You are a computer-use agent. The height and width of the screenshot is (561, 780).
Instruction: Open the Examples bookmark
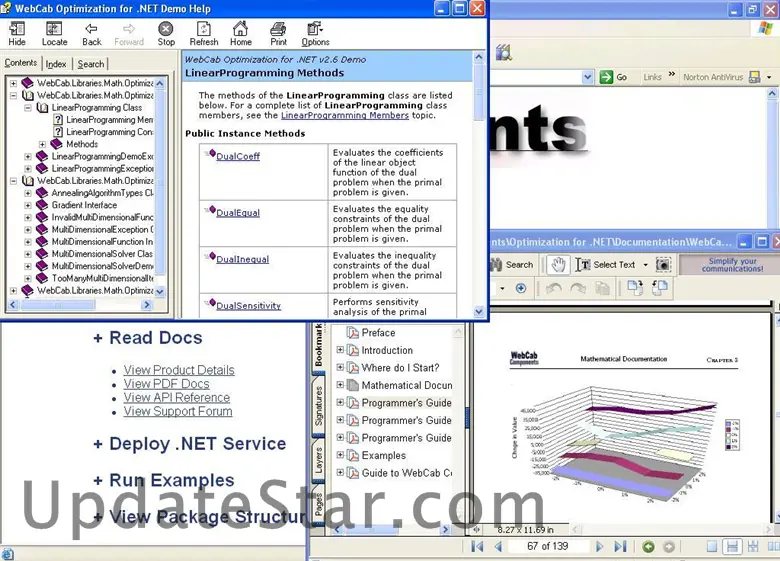click(376, 456)
